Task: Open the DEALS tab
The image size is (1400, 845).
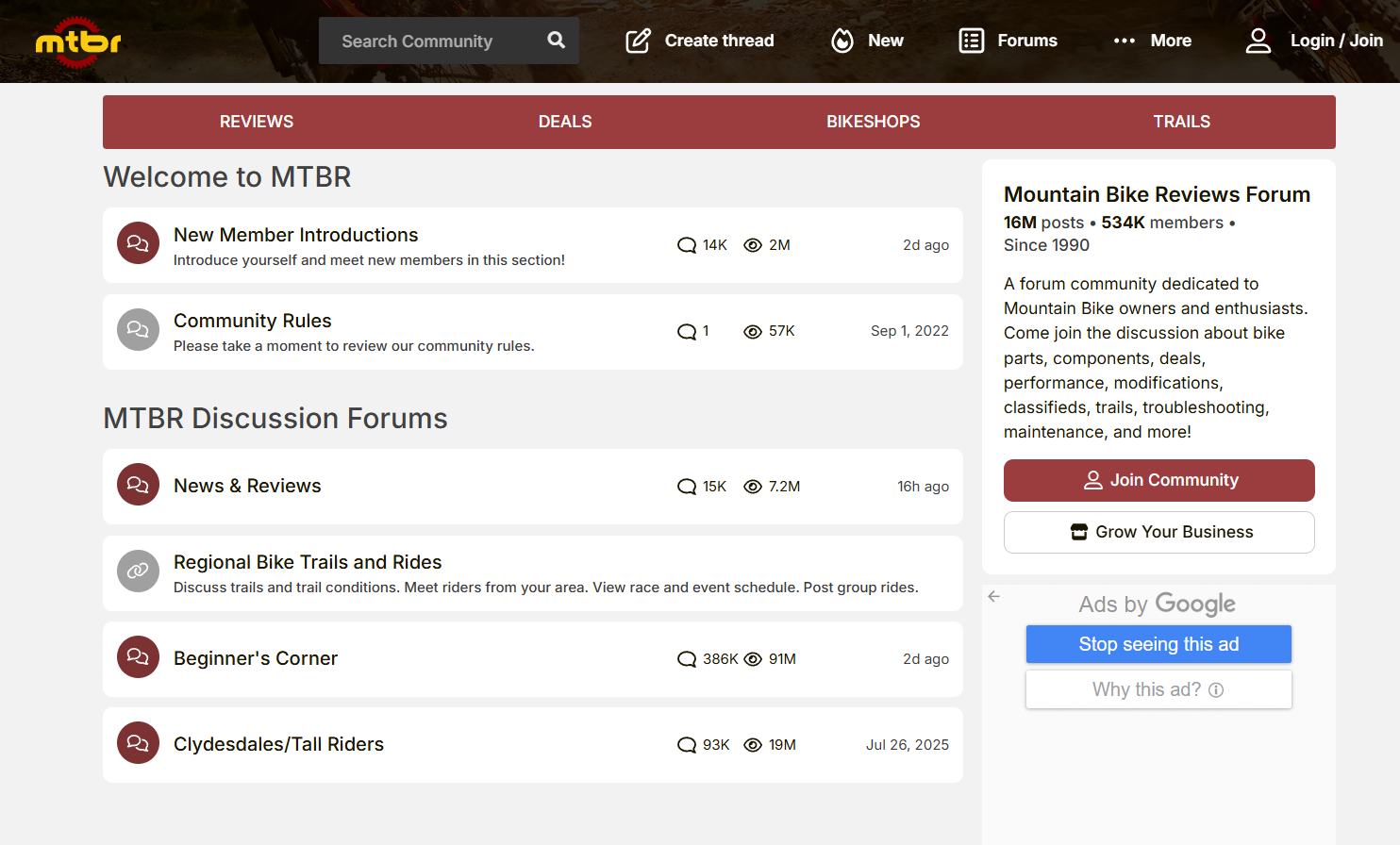Action: click(565, 122)
